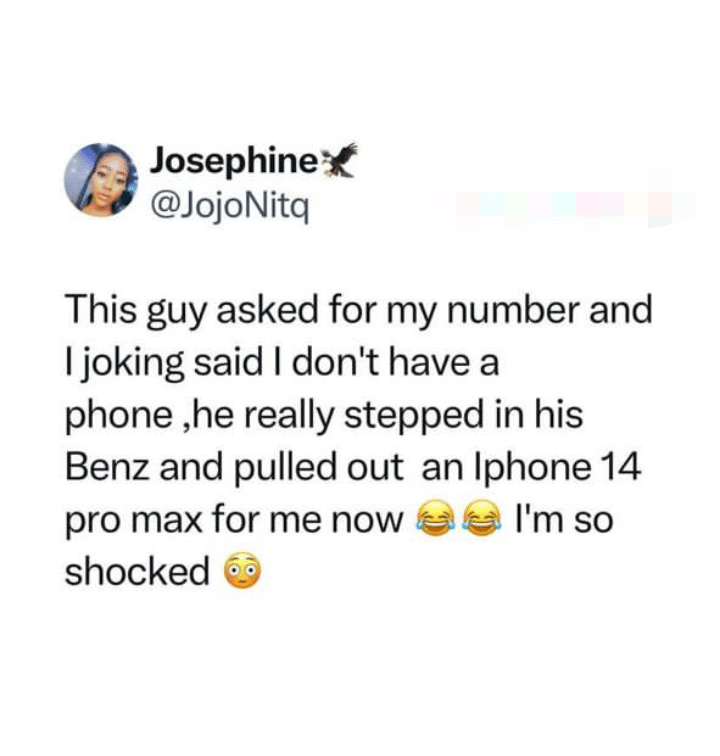Open Josephine's profile picture
This screenshot has height=756, width=720.
point(102,180)
